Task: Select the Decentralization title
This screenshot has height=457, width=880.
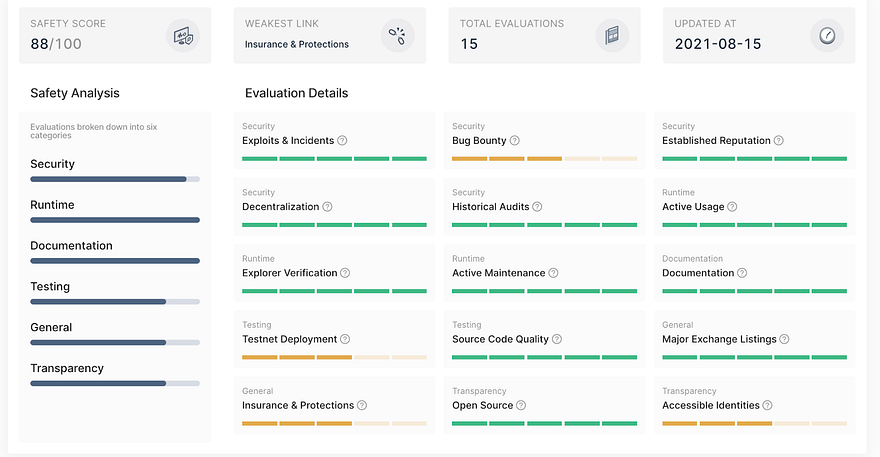Action: (281, 207)
